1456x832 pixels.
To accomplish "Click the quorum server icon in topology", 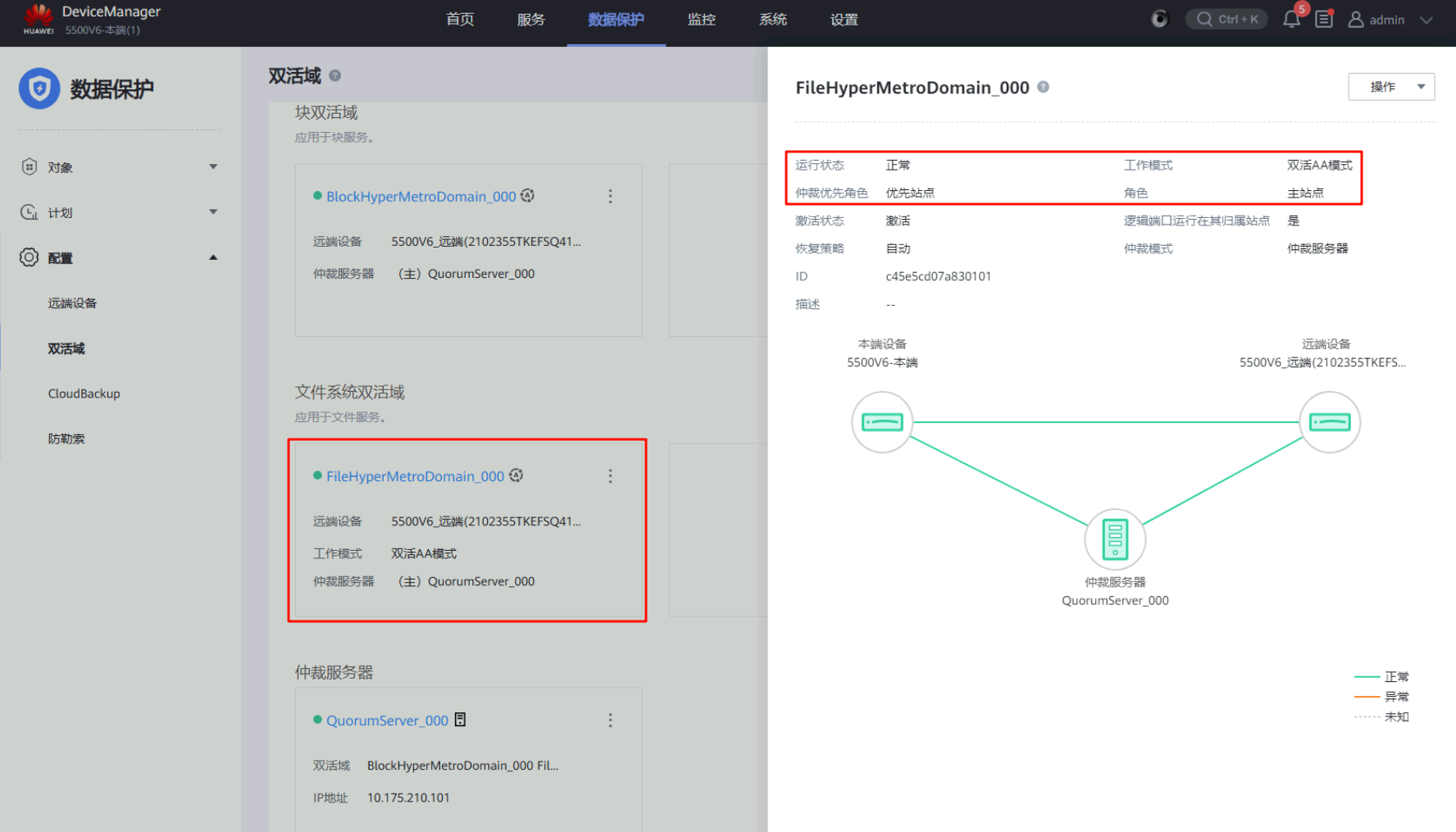I will 1114,539.
